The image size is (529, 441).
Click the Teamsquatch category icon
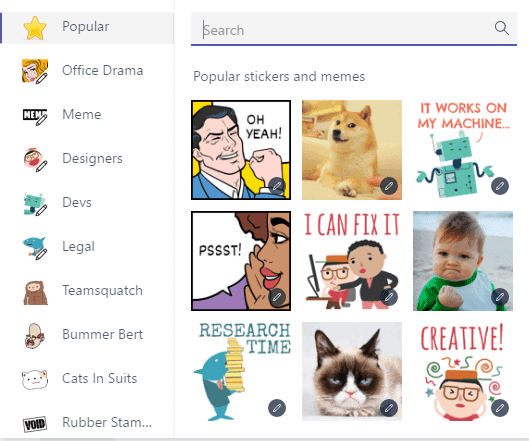(35, 292)
